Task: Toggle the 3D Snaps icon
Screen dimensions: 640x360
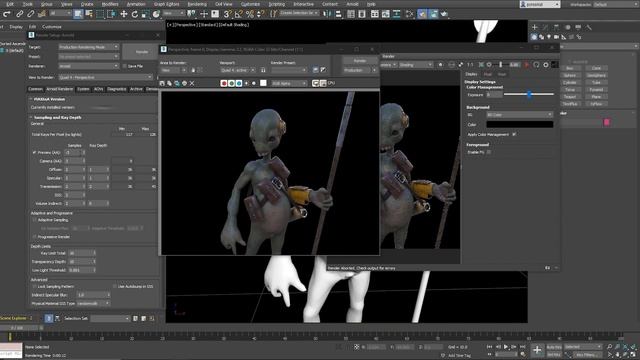Action: coord(227,14)
